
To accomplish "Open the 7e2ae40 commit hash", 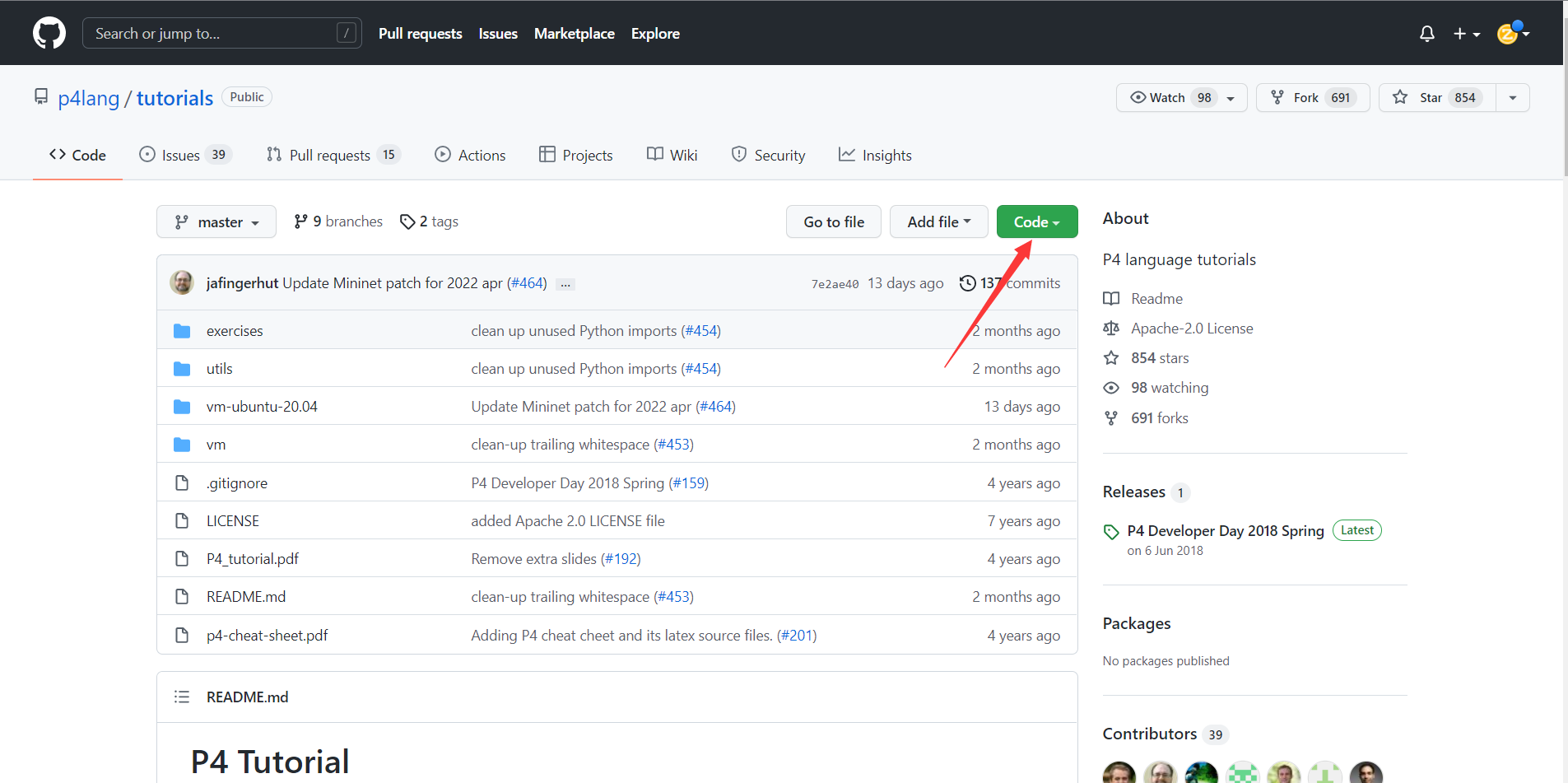I will 835,284.
